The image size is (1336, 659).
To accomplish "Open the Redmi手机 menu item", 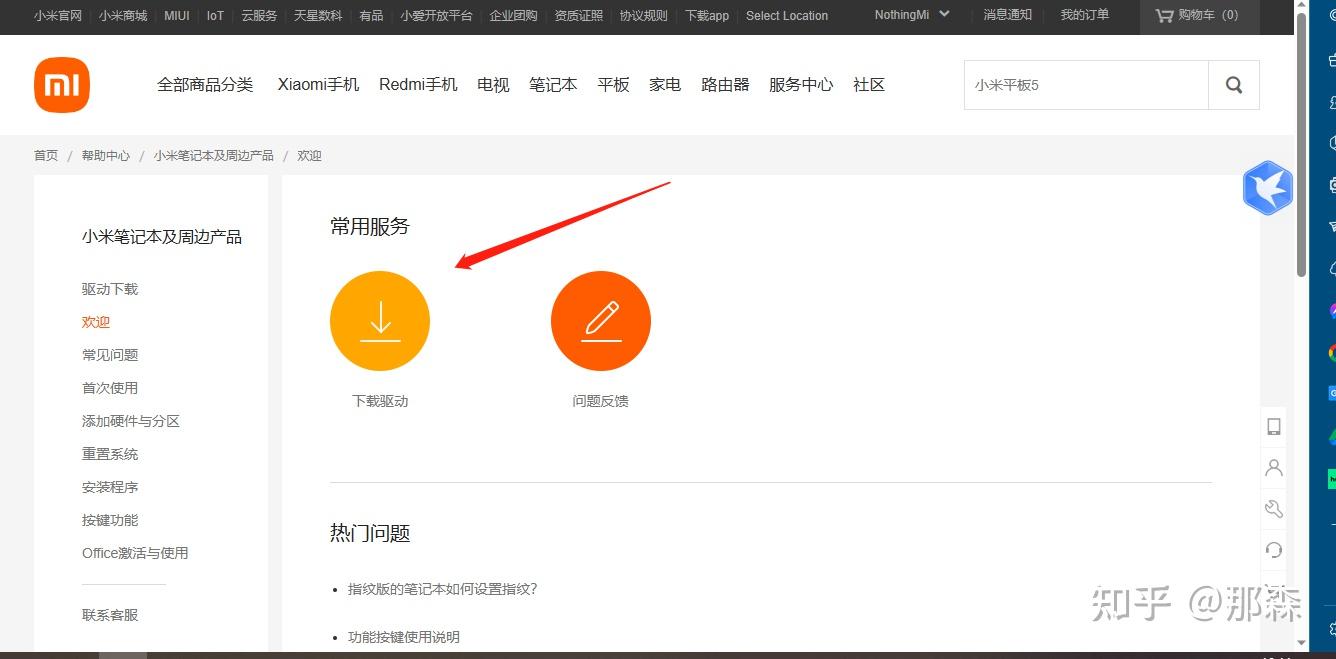I will click(418, 85).
